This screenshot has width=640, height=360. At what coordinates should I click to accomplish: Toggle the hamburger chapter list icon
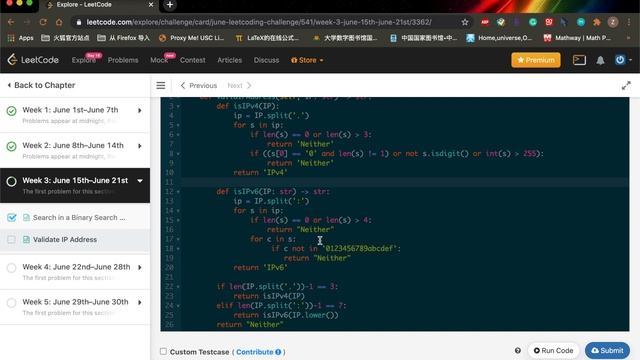[161, 85]
